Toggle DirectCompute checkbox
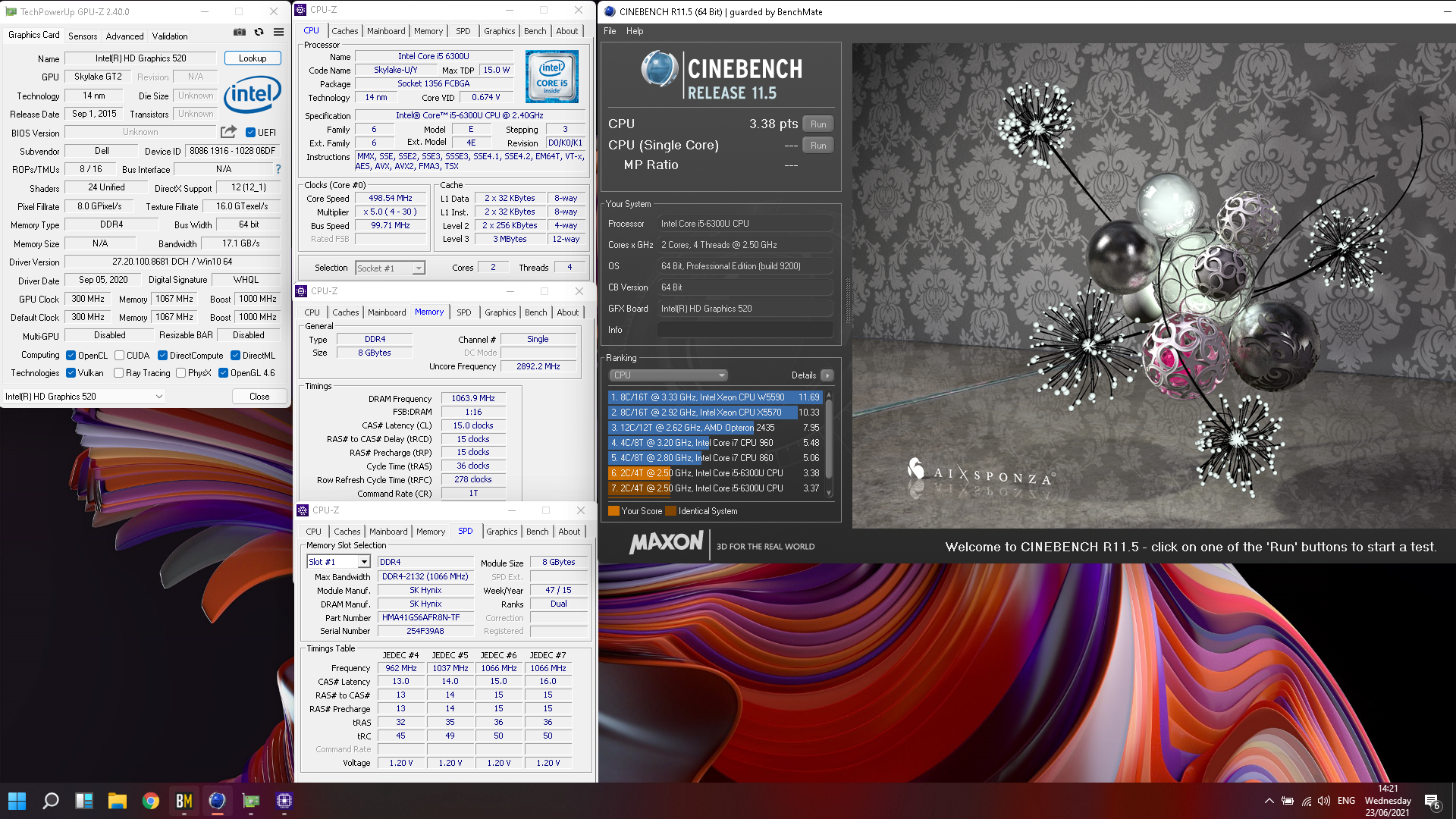The width and height of the screenshot is (1456, 819). click(x=162, y=356)
